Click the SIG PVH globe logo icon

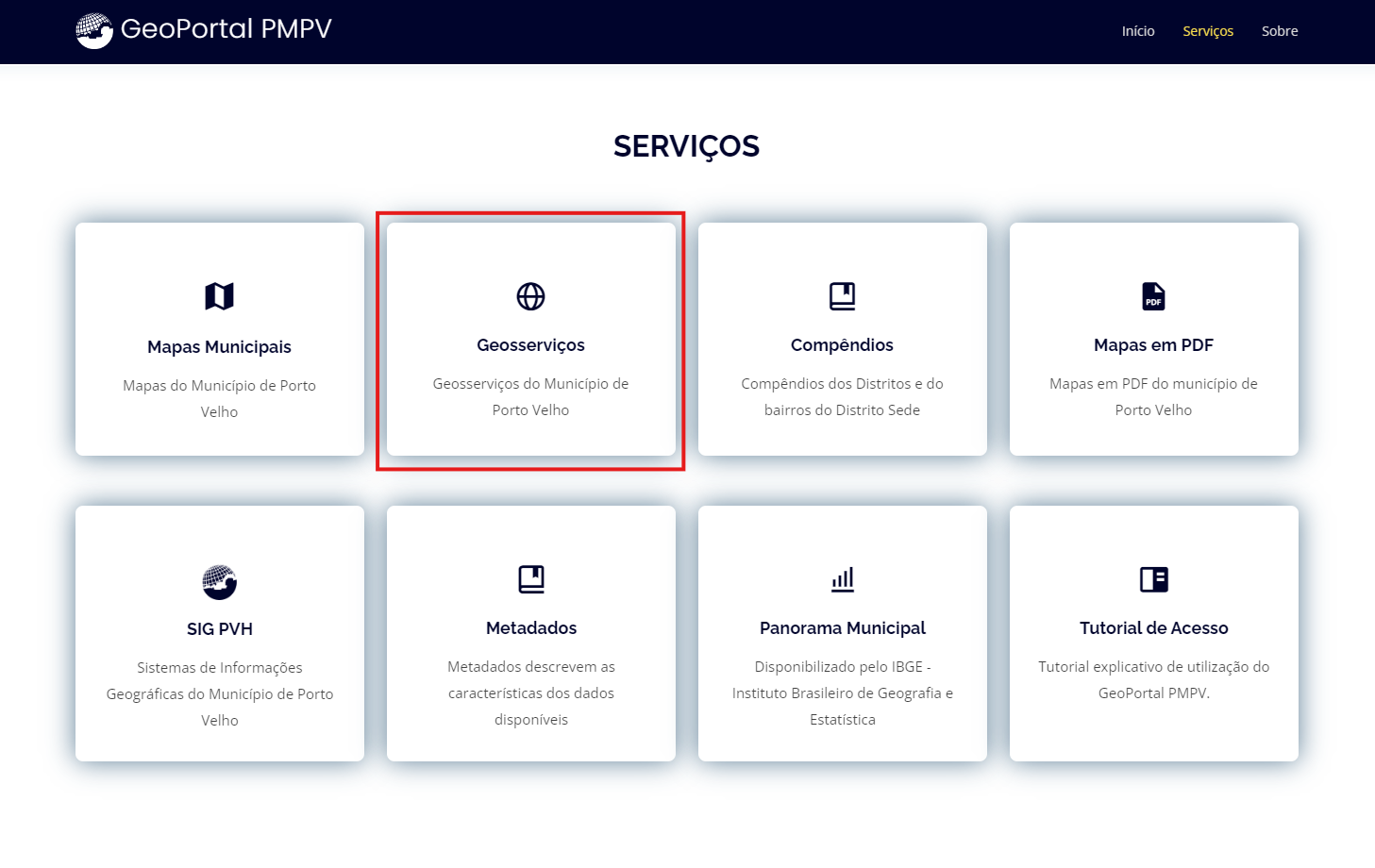(x=219, y=581)
